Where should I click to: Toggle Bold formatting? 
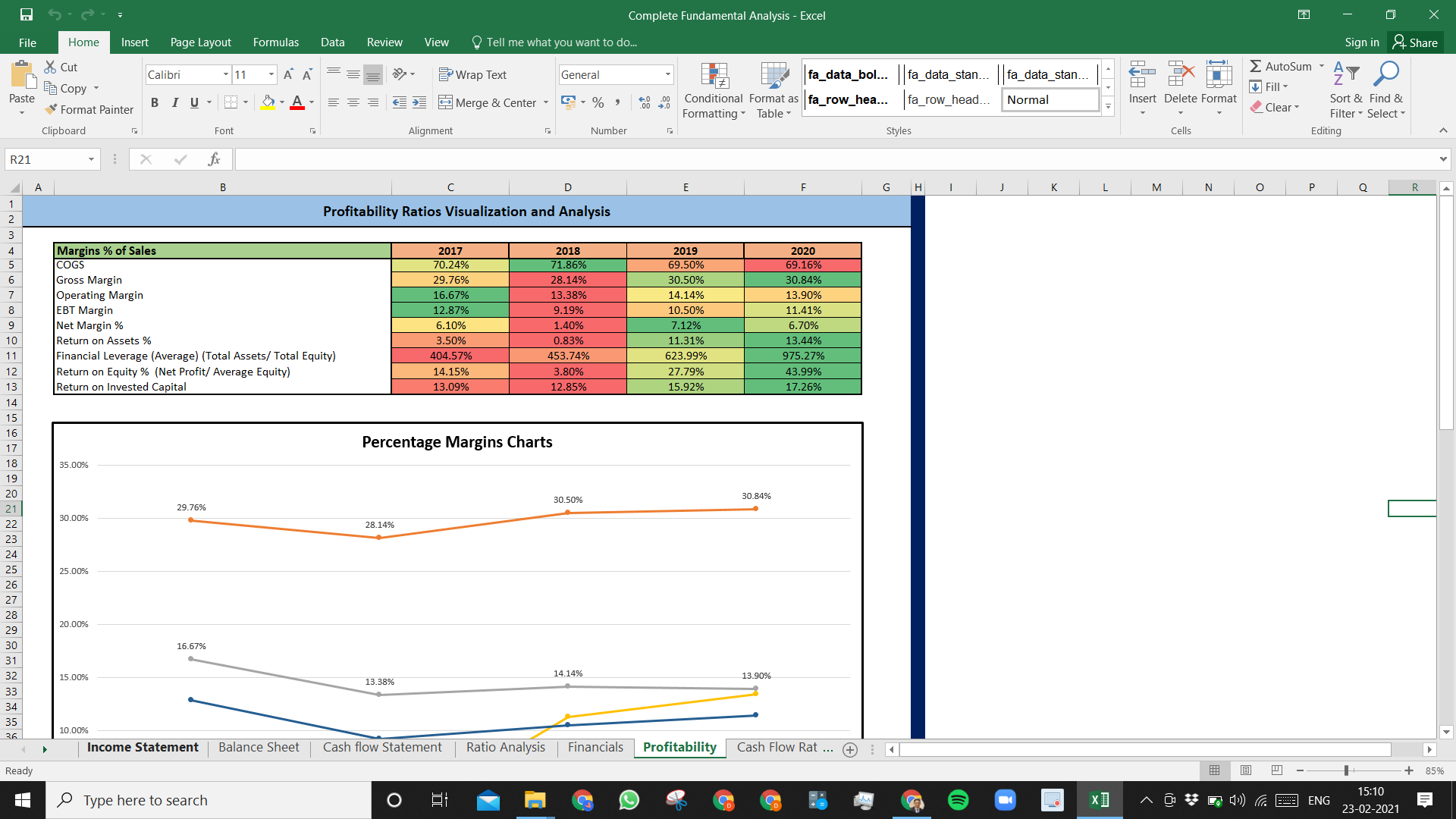click(155, 102)
